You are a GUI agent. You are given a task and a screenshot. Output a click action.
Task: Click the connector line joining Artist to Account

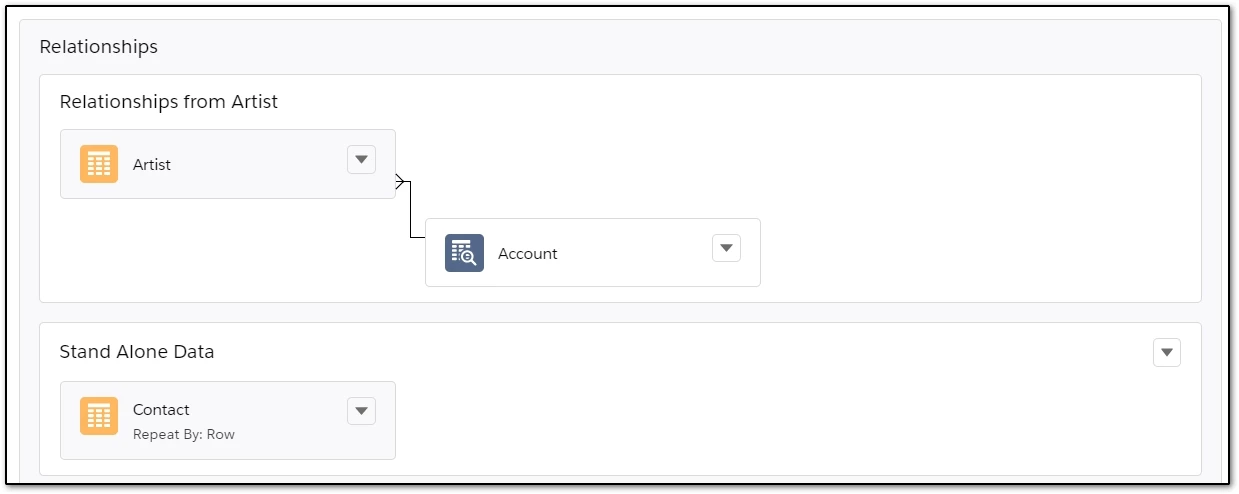pos(411,212)
